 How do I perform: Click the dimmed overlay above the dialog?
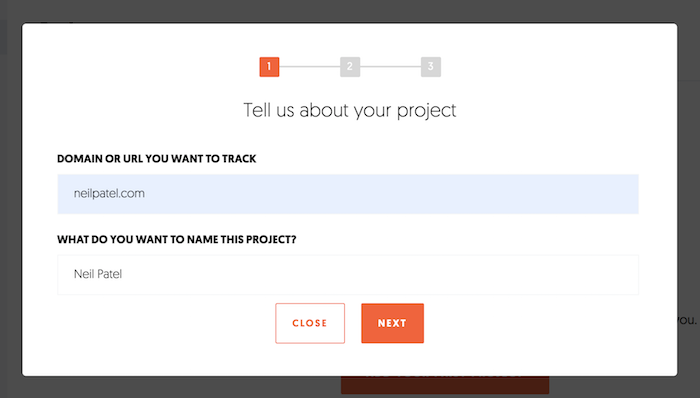pos(350,11)
